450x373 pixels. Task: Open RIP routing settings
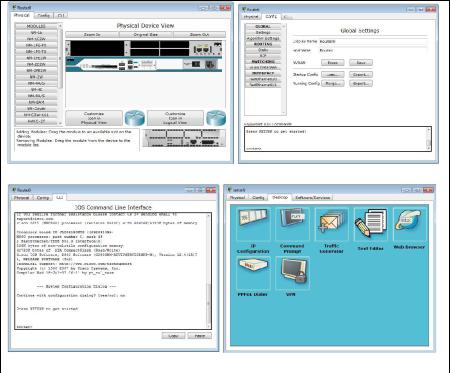click(x=263, y=56)
